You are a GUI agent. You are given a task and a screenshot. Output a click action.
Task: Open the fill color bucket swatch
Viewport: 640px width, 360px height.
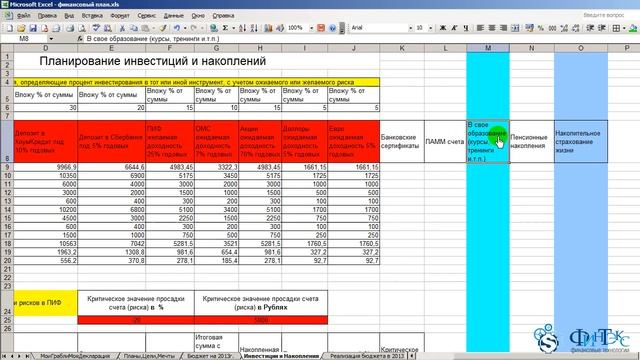(x=633, y=28)
